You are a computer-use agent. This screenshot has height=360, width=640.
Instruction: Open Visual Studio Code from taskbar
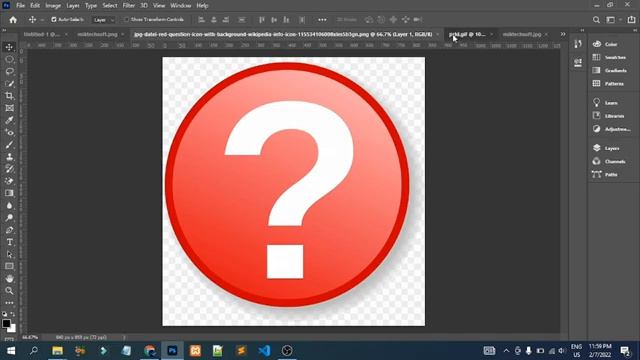[264, 351]
